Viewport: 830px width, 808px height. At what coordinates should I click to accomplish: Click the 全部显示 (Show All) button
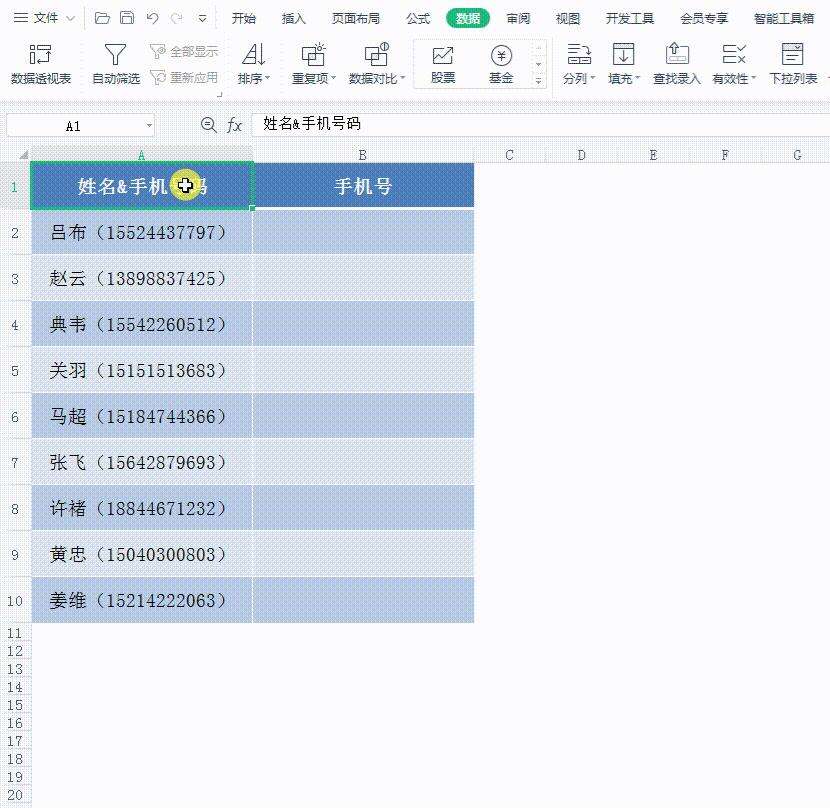point(184,50)
